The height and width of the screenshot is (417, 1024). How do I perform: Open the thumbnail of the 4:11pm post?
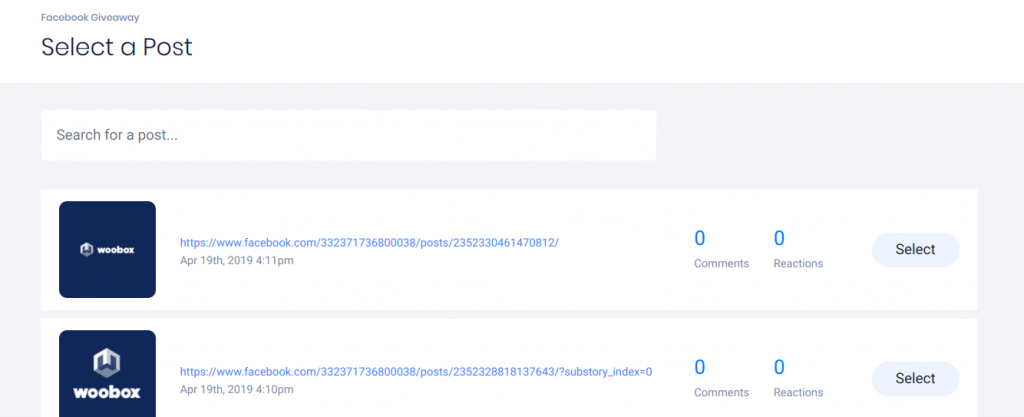[x=107, y=249]
